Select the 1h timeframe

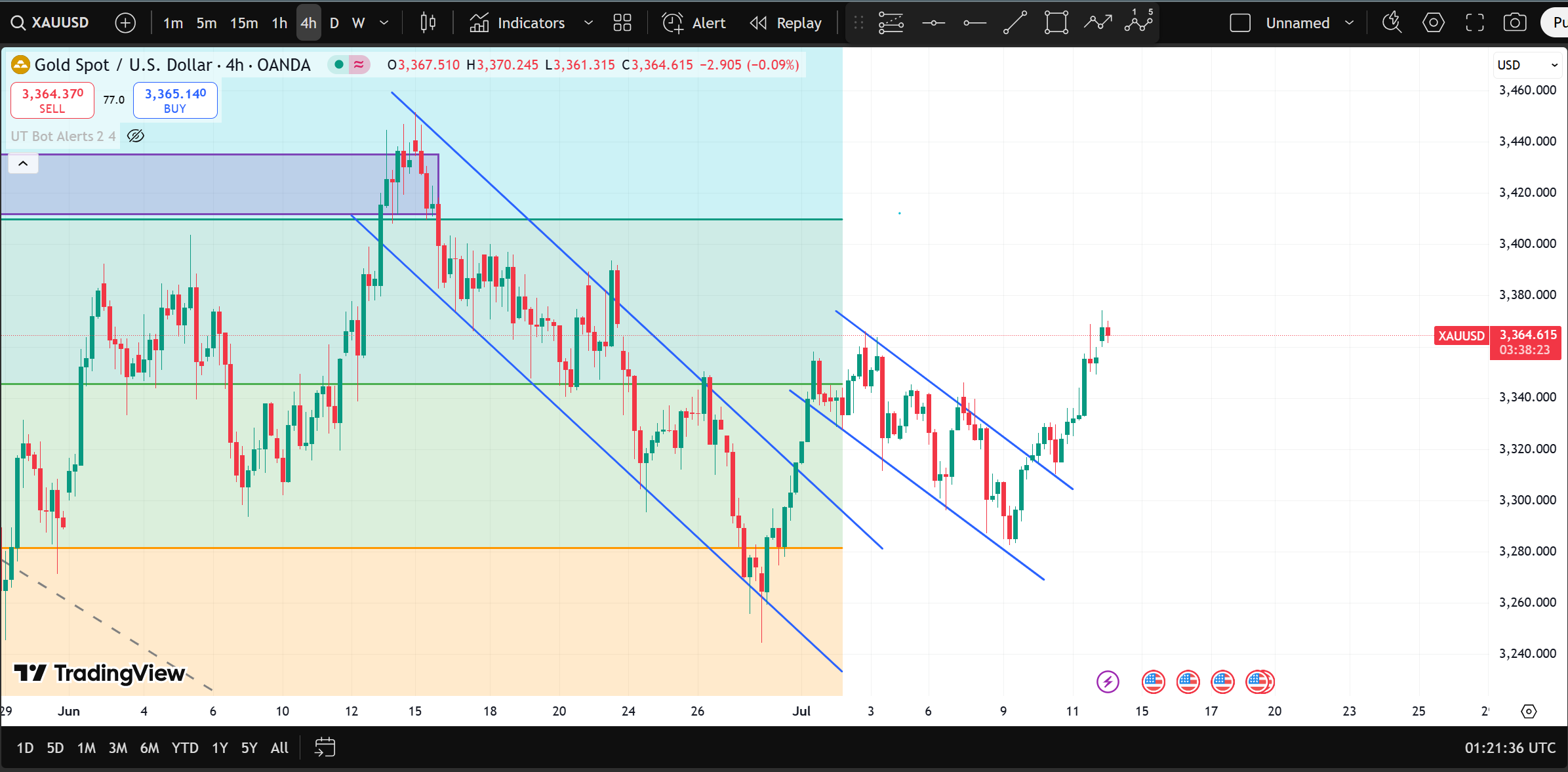point(279,23)
